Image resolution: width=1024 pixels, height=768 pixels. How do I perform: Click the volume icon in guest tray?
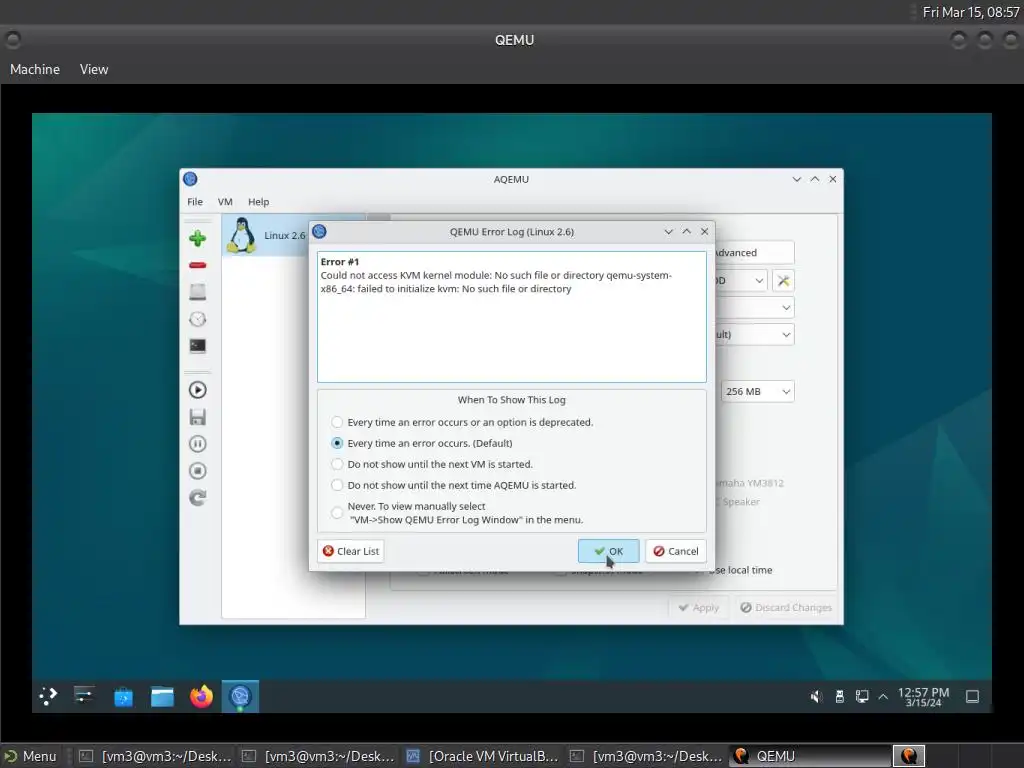click(x=816, y=697)
